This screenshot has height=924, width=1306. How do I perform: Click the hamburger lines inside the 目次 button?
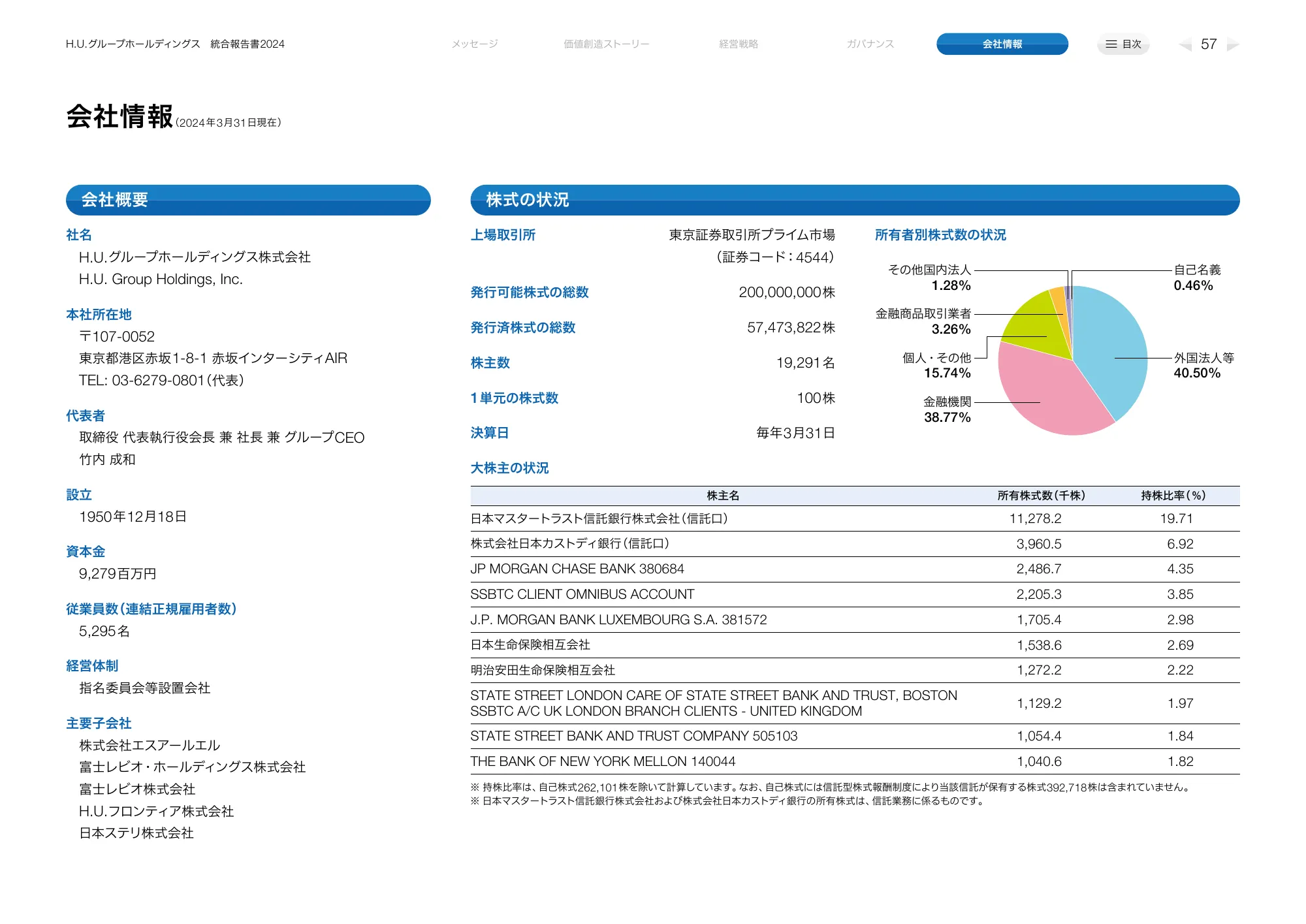(x=1110, y=44)
